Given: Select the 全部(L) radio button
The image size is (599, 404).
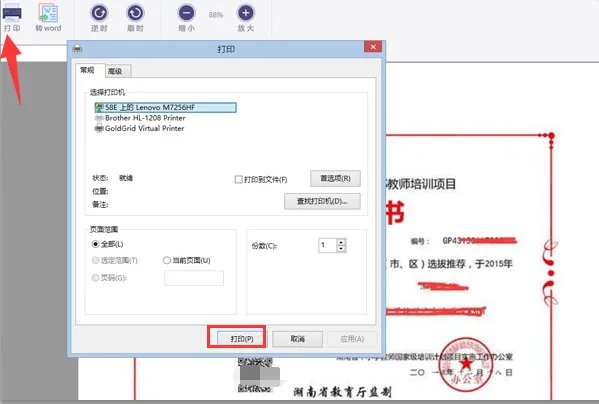Looking at the screenshot, I should pos(96,244).
